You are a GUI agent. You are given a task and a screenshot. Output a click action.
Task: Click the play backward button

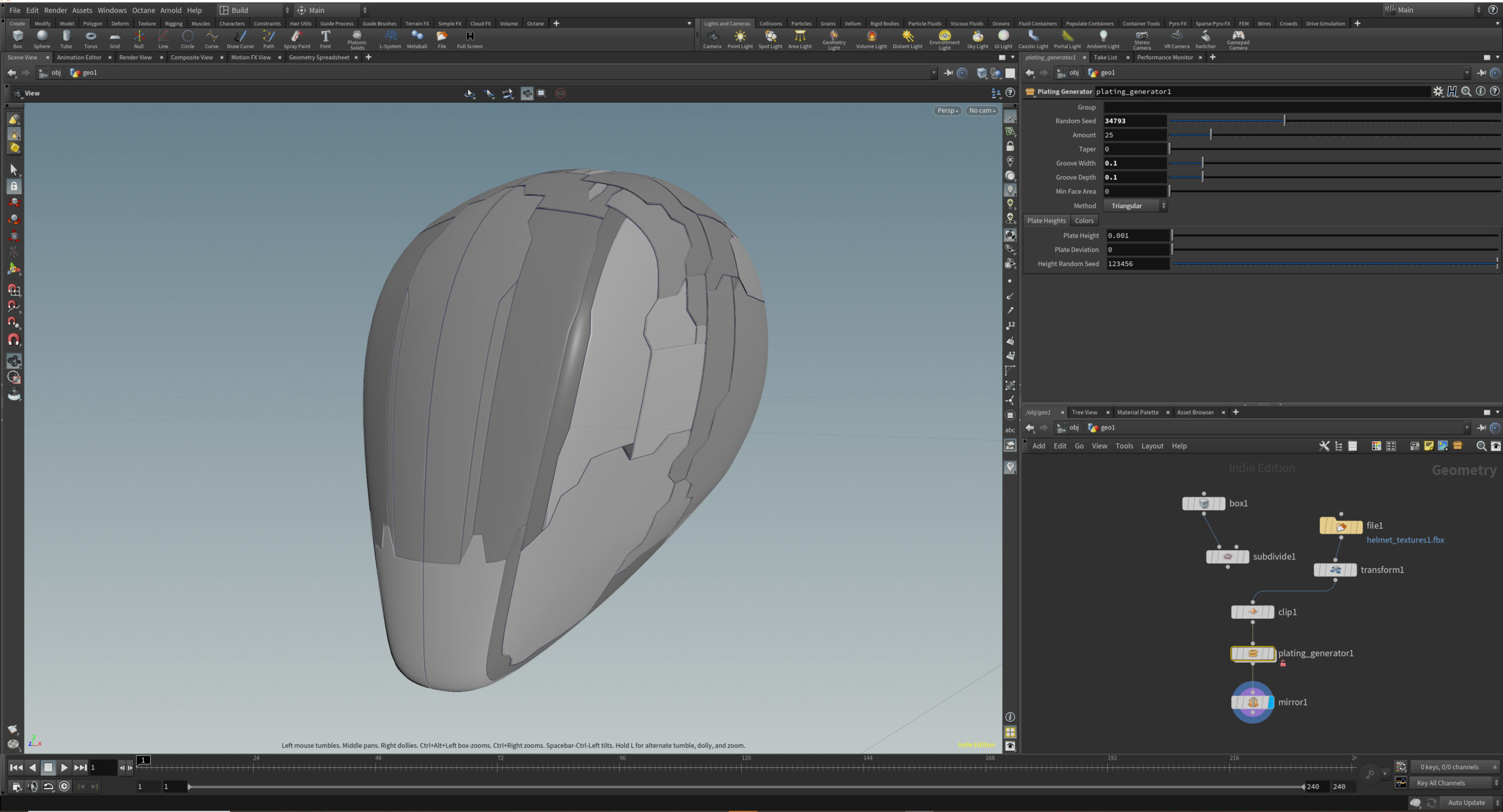(33, 767)
